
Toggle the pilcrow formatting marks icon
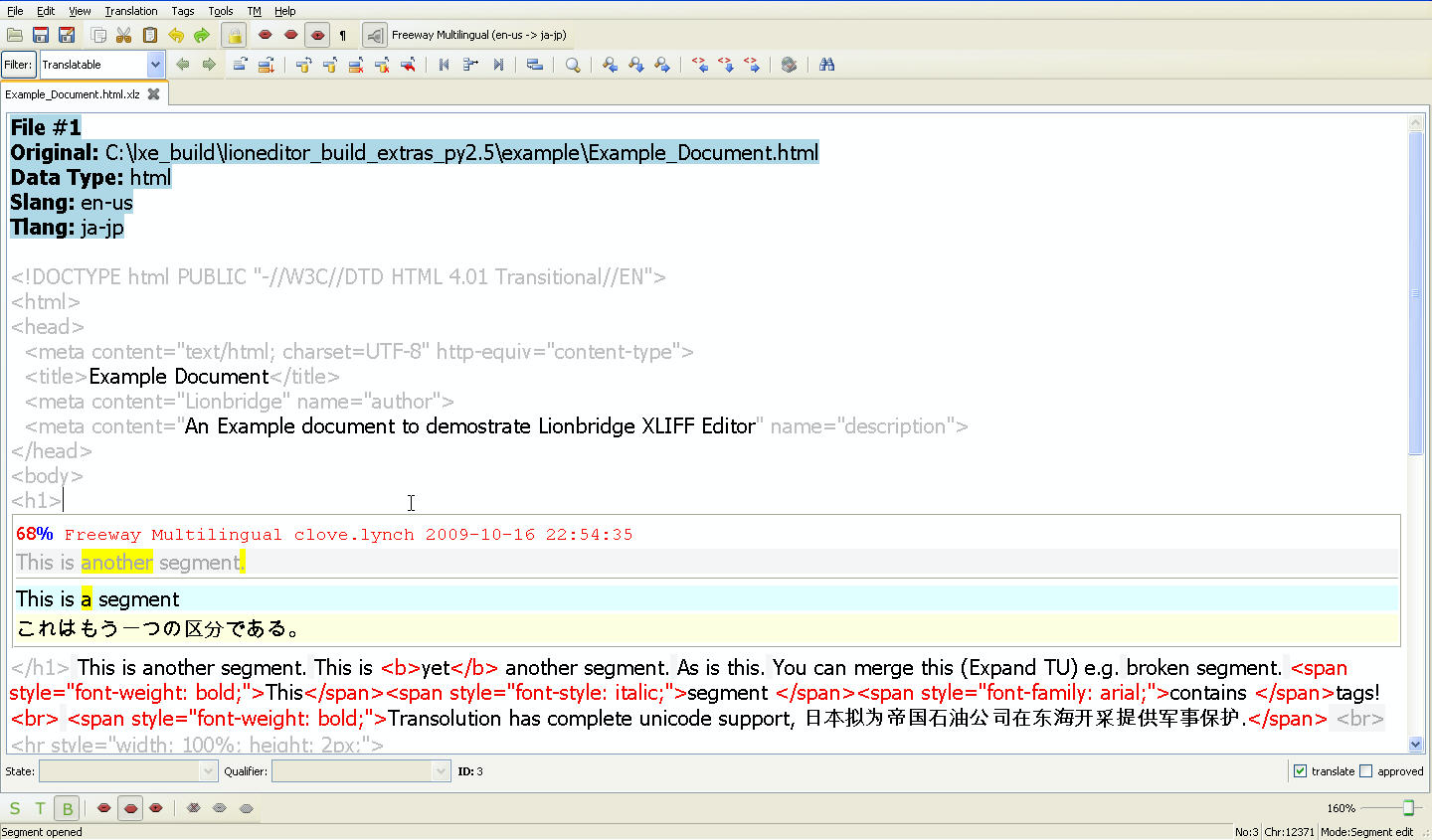point(340,35)
